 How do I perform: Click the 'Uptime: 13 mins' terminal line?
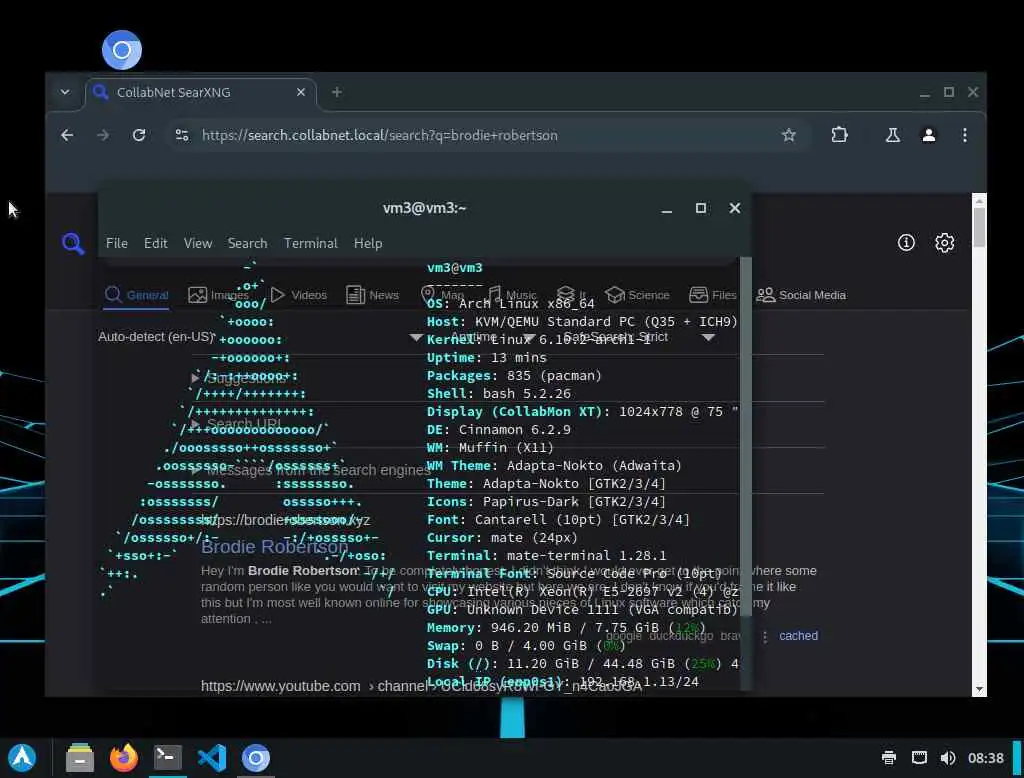point(487,357)
